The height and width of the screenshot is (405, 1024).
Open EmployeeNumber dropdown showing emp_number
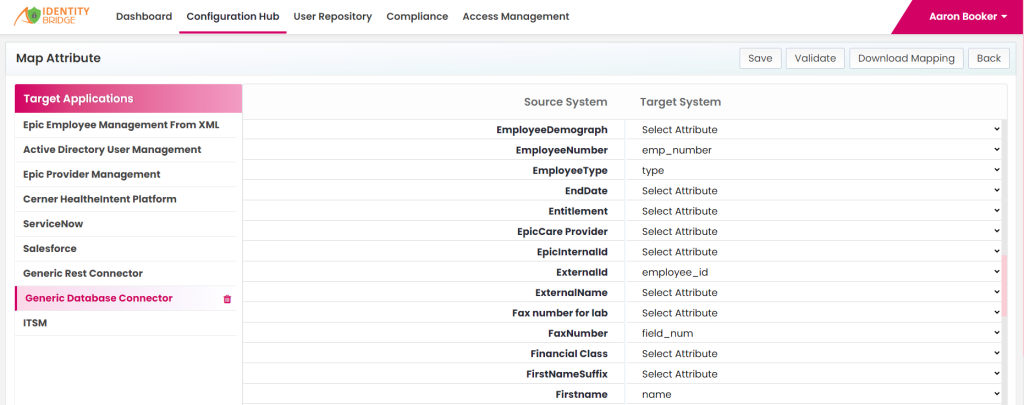tap(816, 150)
